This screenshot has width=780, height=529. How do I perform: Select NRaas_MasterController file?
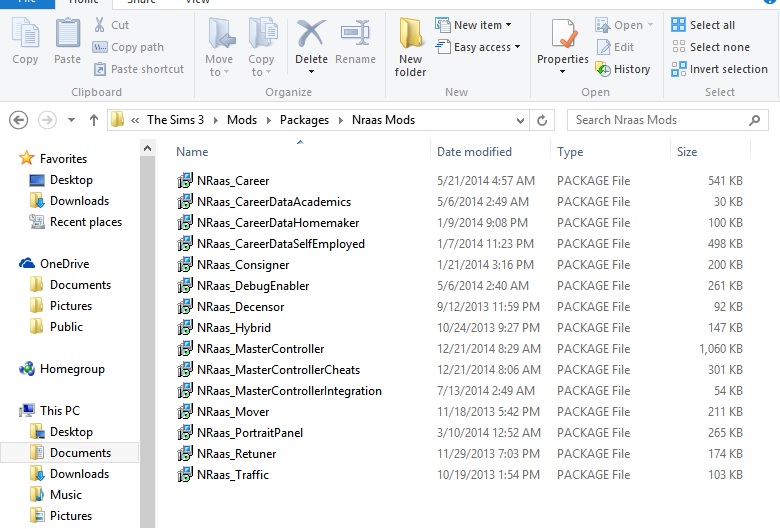pyautogui.click(x=260, y=349)
